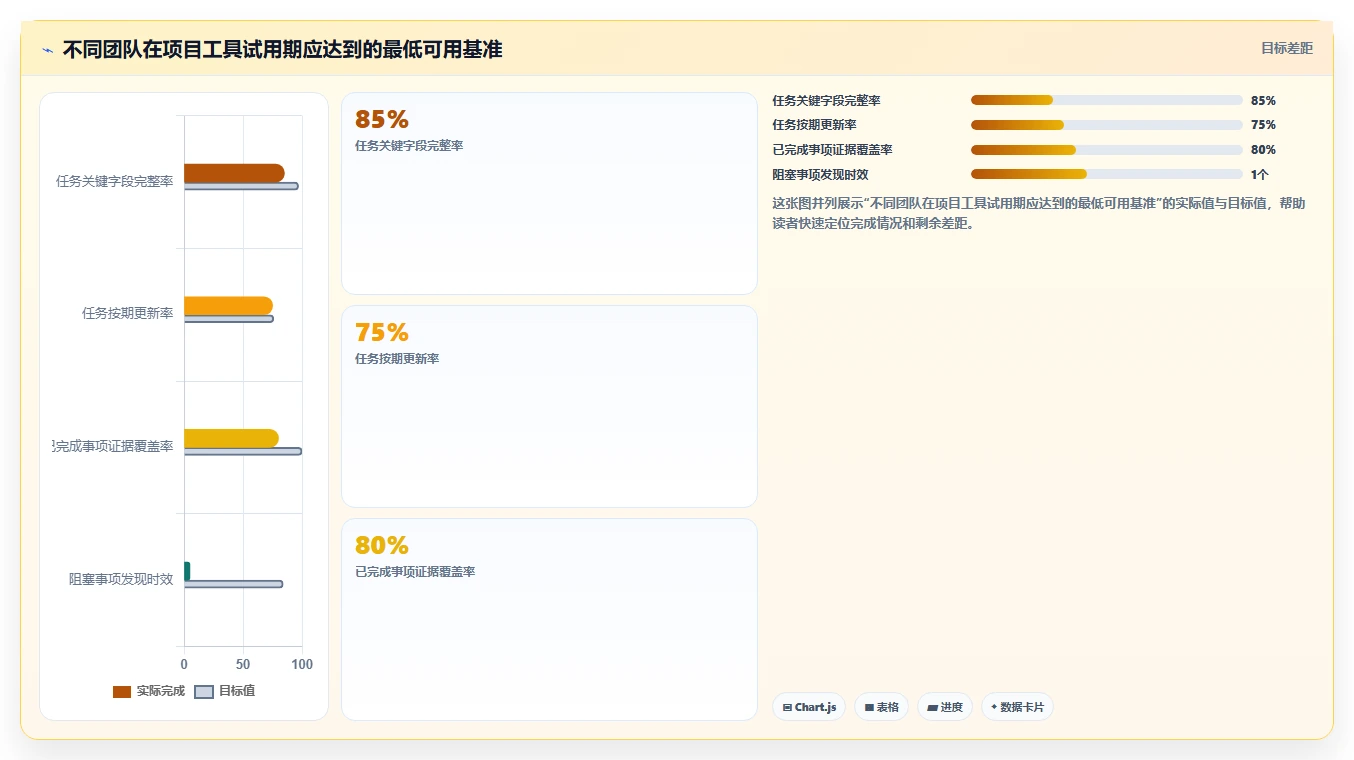This screenshot has height=760, width=1354.
Task: Click the 1个 value beside the progress bar
Action: [1259, 174]
